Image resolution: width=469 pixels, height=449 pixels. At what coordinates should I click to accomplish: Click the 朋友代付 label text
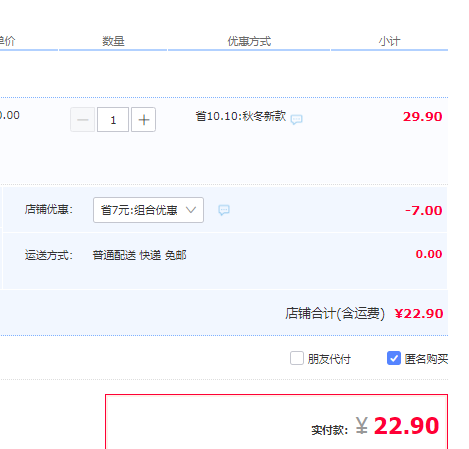point(329,359)
